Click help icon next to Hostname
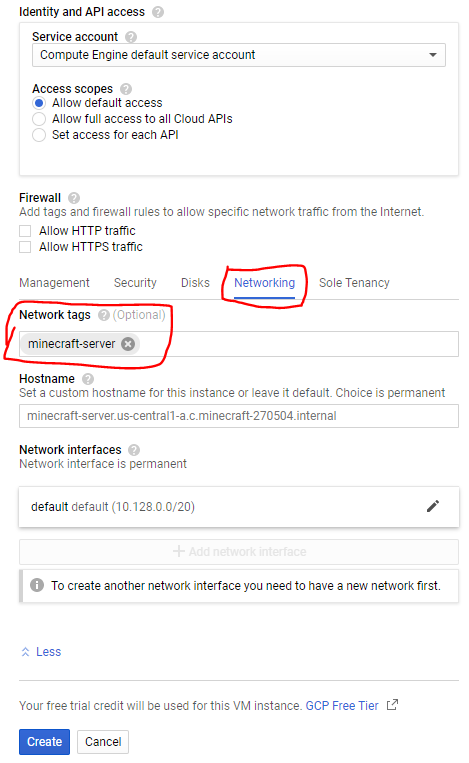Image resolution: width=469 pixels, height=763 pixels. click(x=88, y=379)
